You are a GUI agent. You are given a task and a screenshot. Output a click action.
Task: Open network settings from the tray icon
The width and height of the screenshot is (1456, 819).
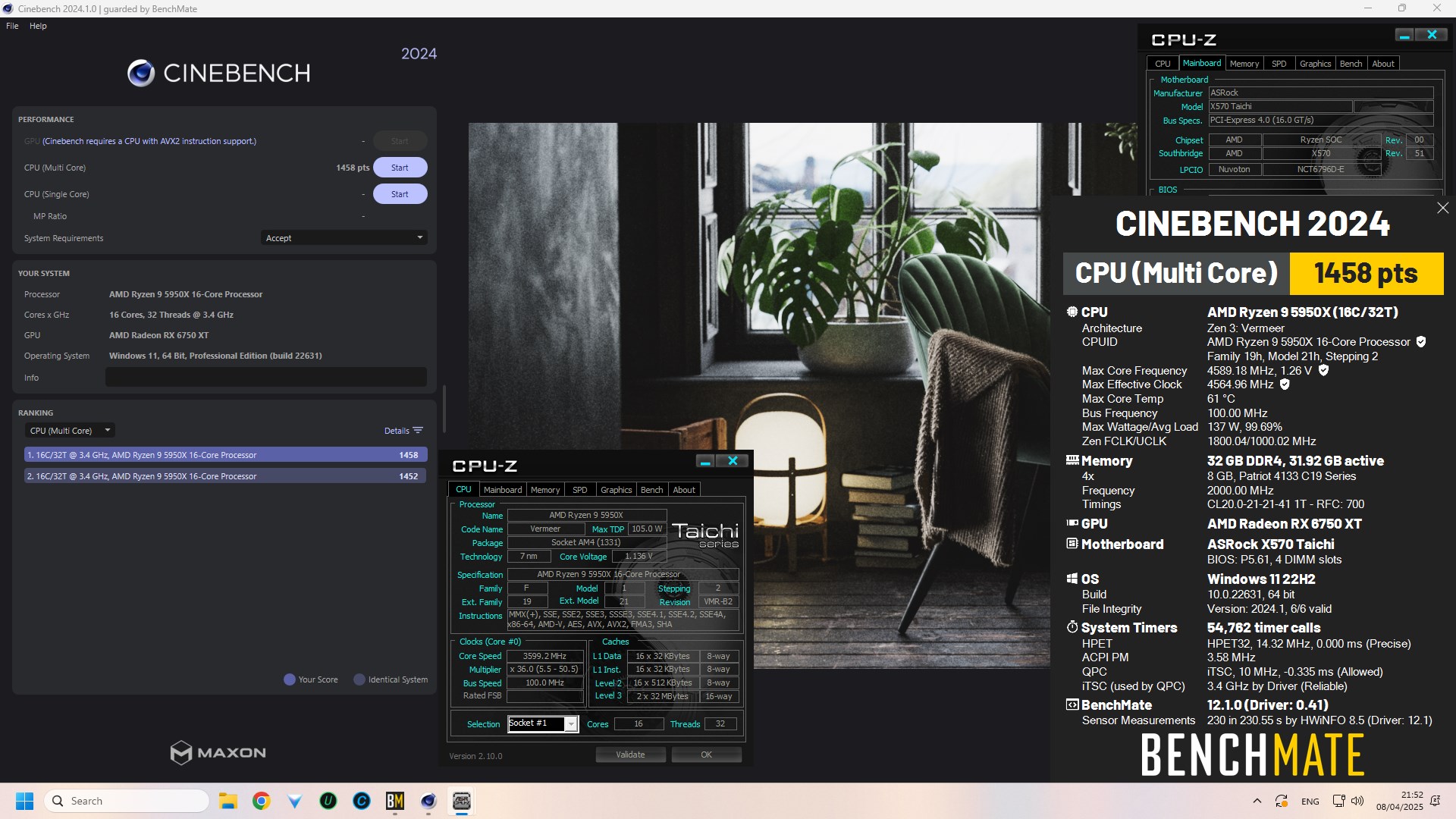(x=1338, y=801)
